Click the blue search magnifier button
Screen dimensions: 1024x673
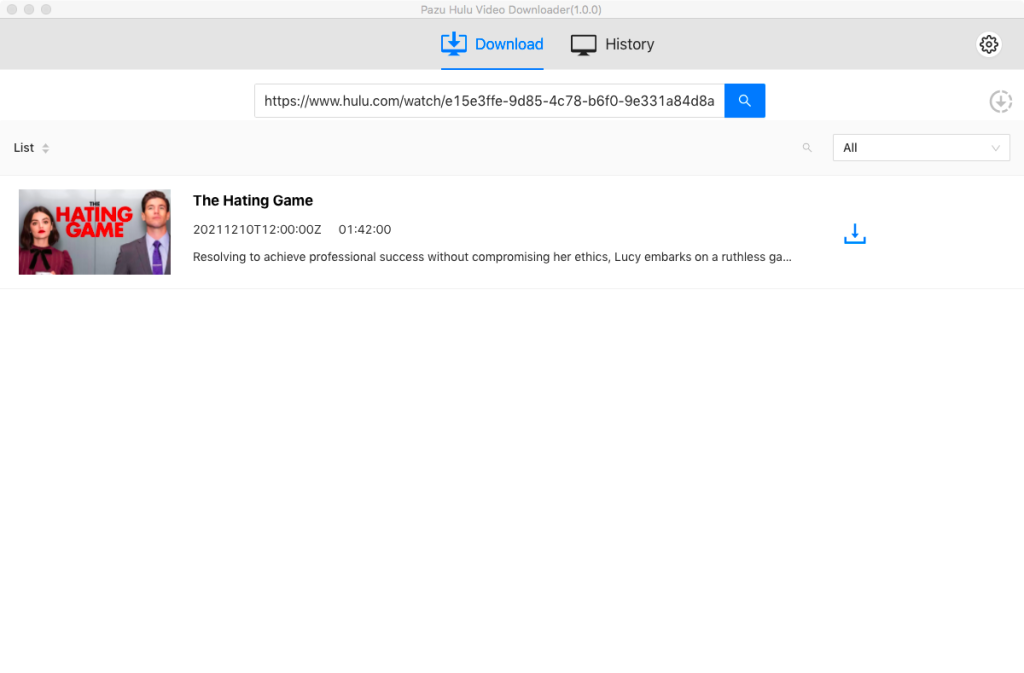pos(744,101)
